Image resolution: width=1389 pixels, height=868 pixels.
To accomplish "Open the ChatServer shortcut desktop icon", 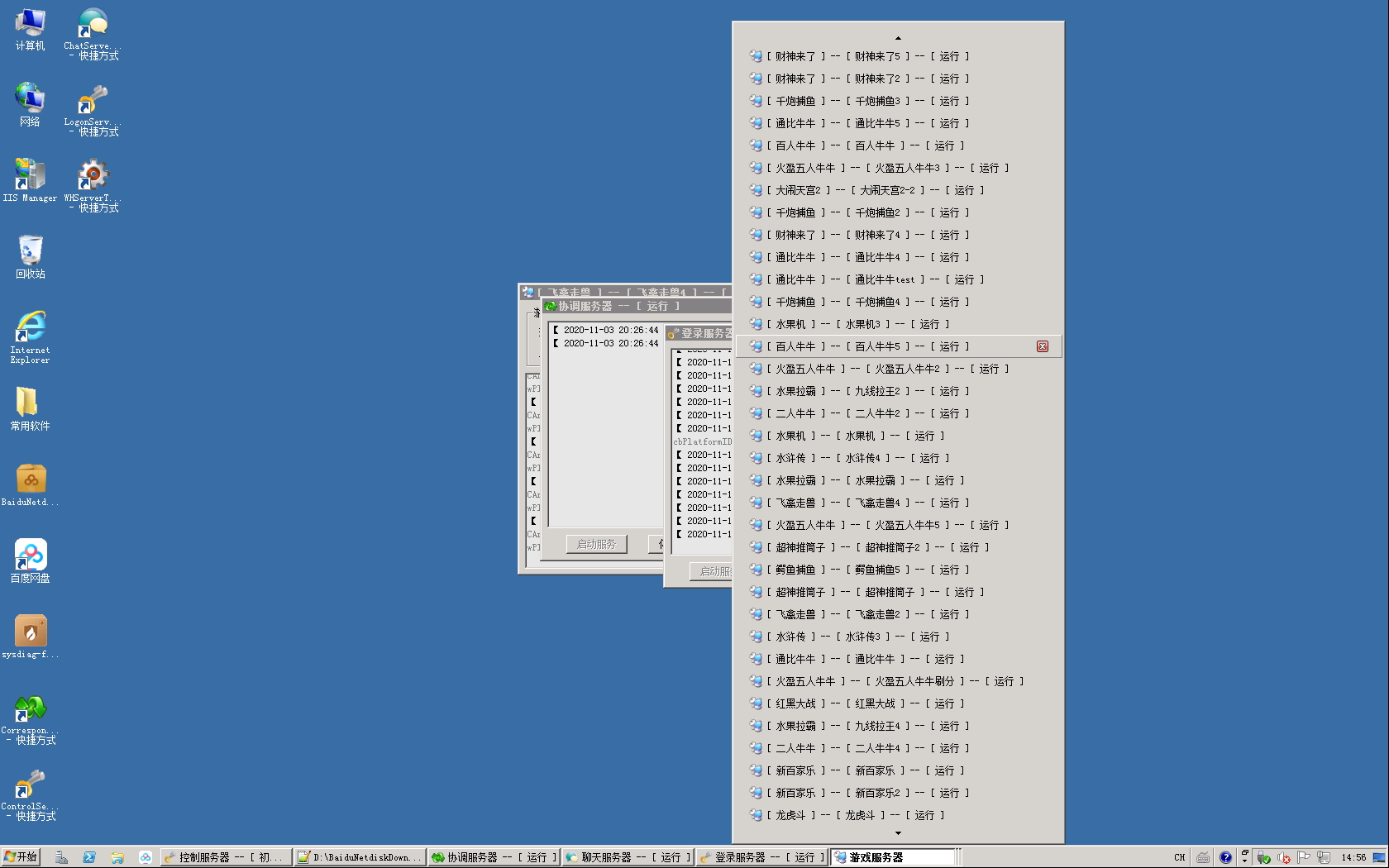I will (91, 34).
